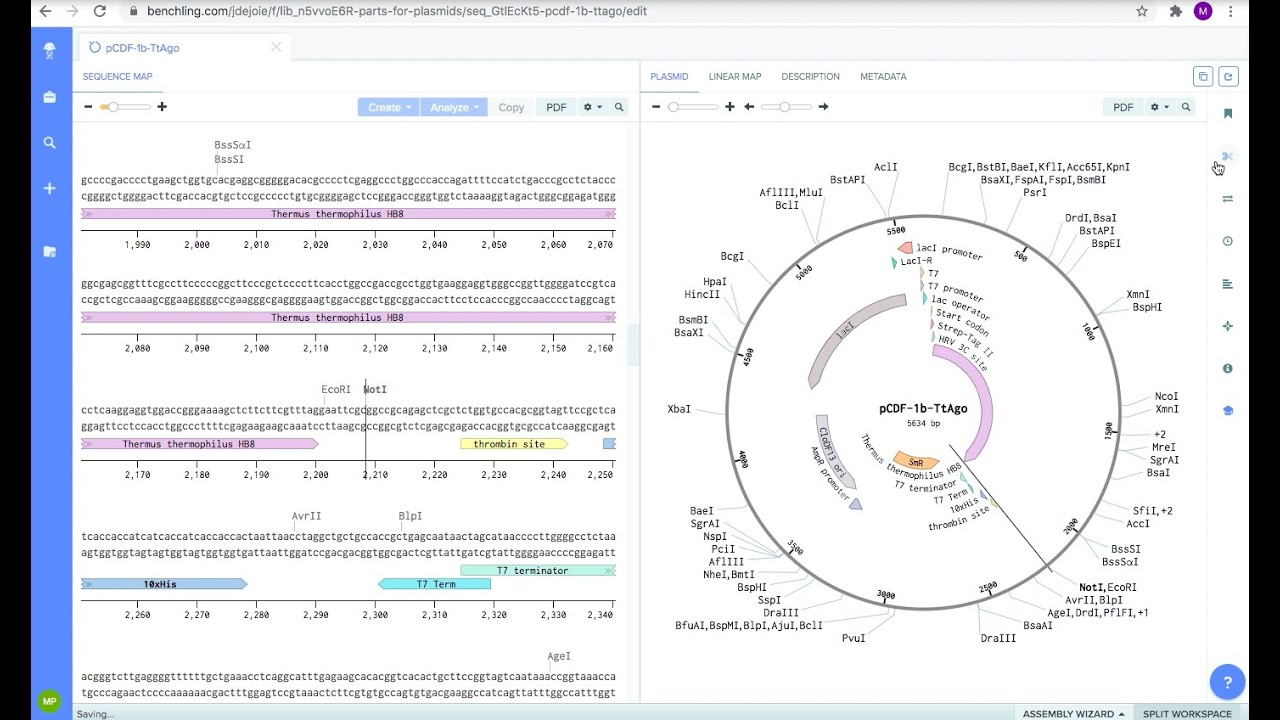This screenshot has height=720, width=1280.
Task: Expand the Create dropdown
Action: coord(388,107)
